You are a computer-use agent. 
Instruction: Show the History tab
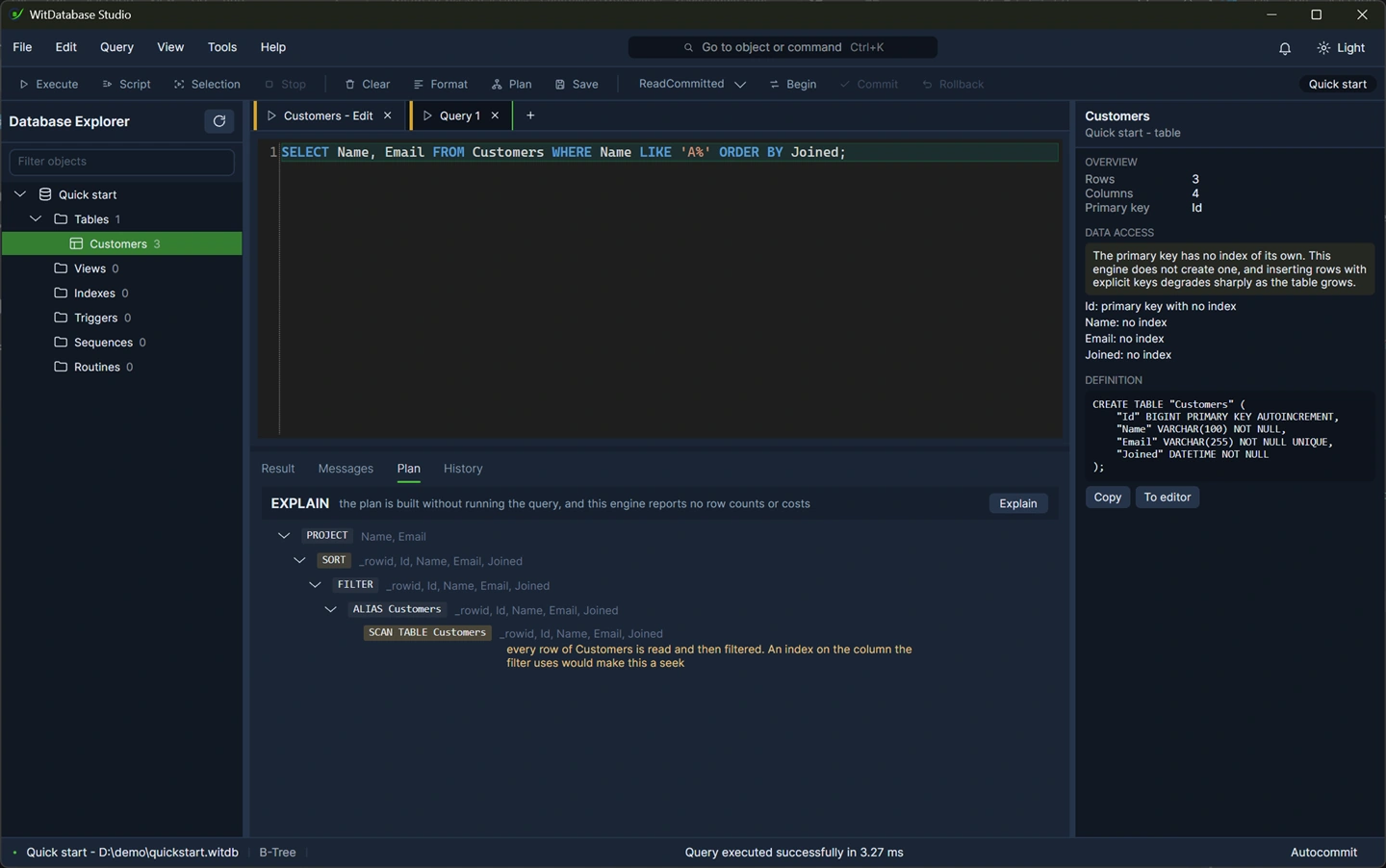click(x=463, y=469)
